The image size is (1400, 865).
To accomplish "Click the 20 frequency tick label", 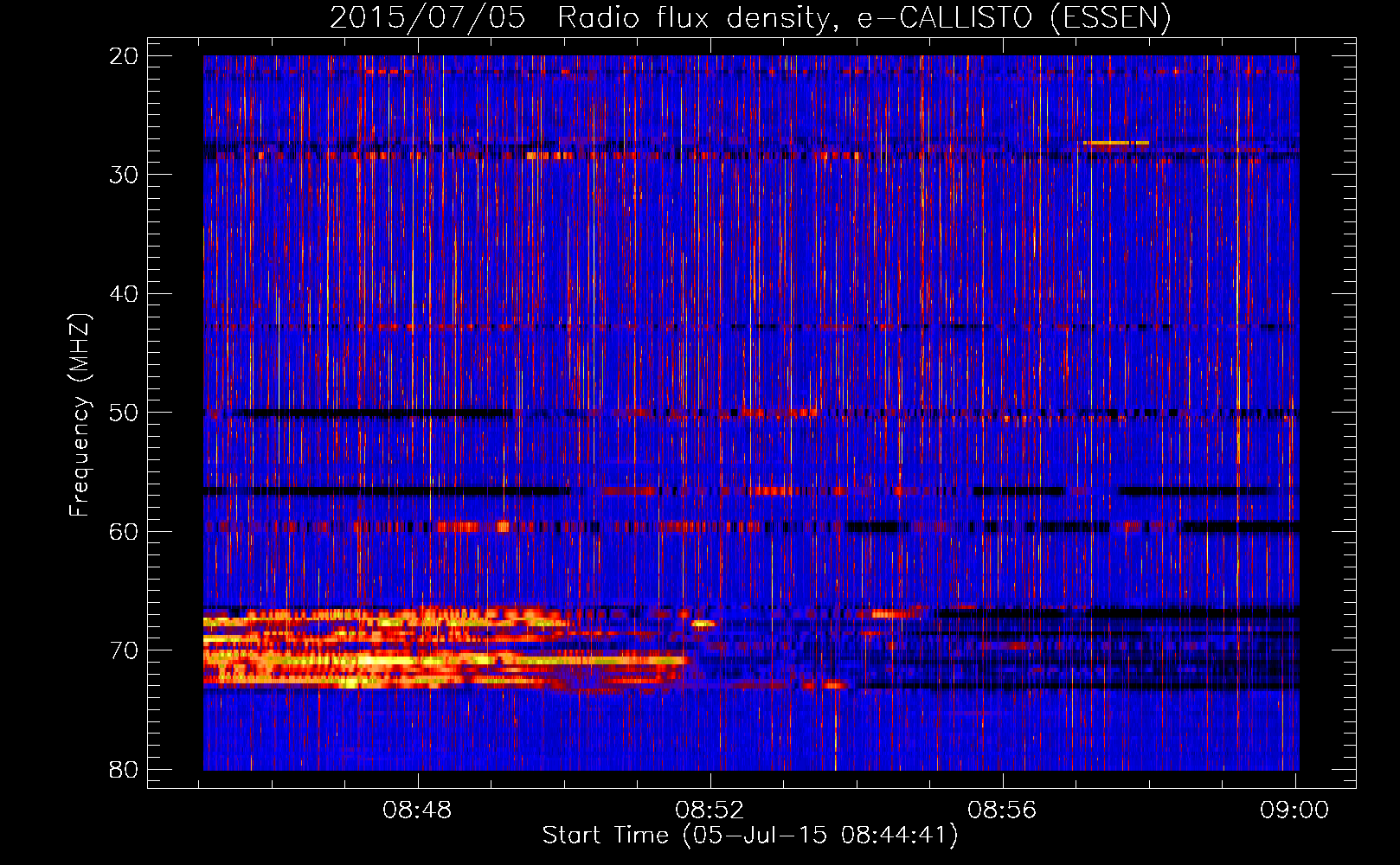I will (x=124, y=55).
